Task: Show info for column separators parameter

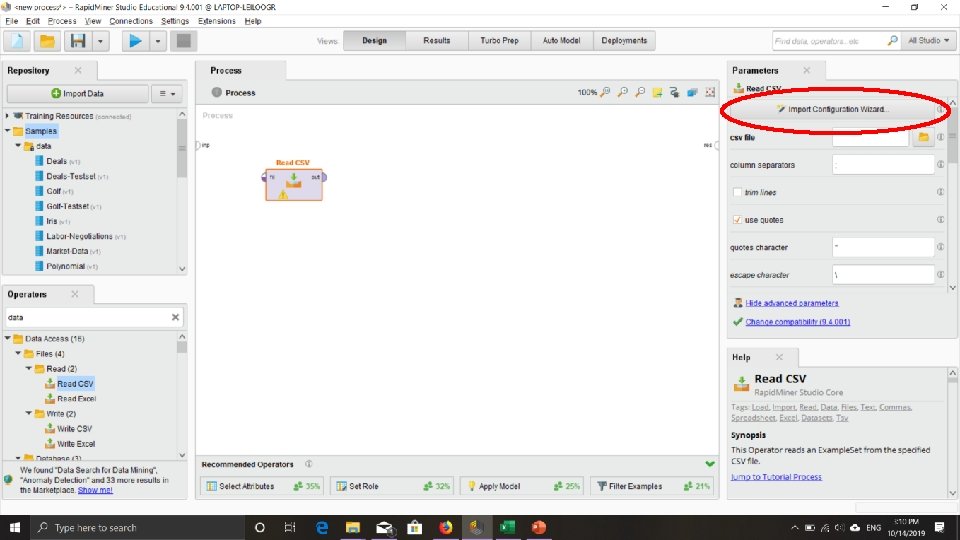Action: point(940,164)
